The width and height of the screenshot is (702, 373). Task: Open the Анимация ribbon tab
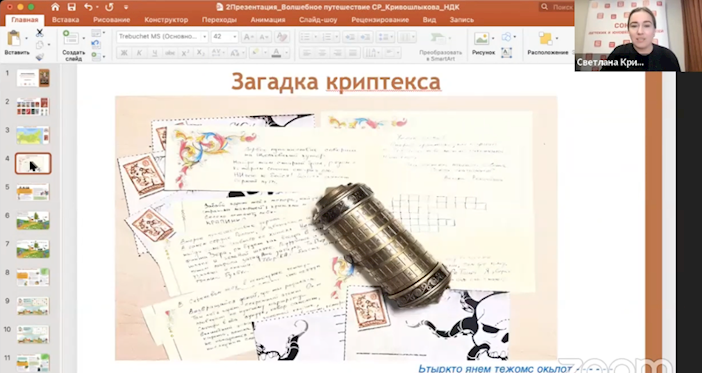coord(268,20)
